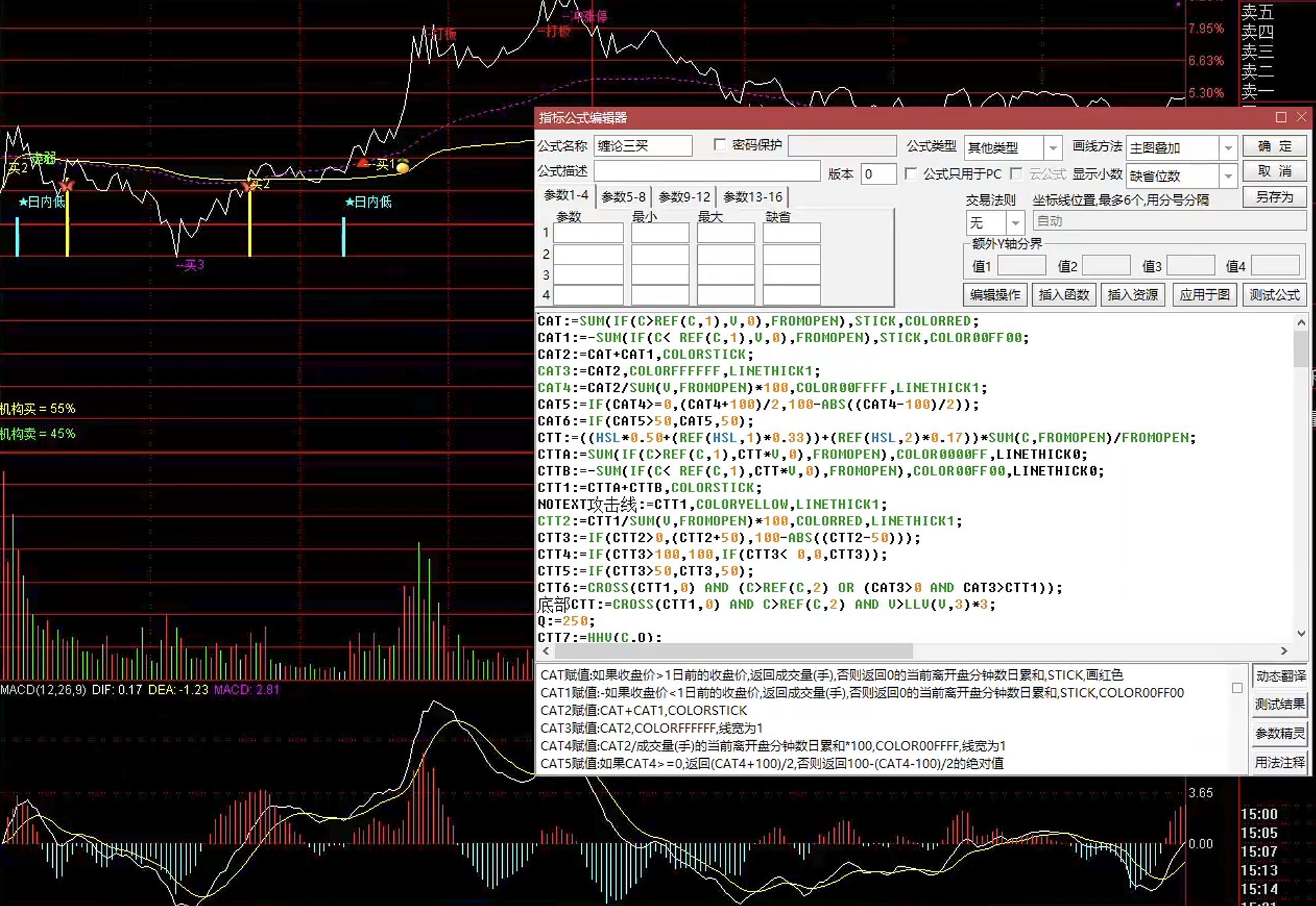Open the 编辑操作 menu button
The height and width of the screenshot is (906, 1316).
995,294
